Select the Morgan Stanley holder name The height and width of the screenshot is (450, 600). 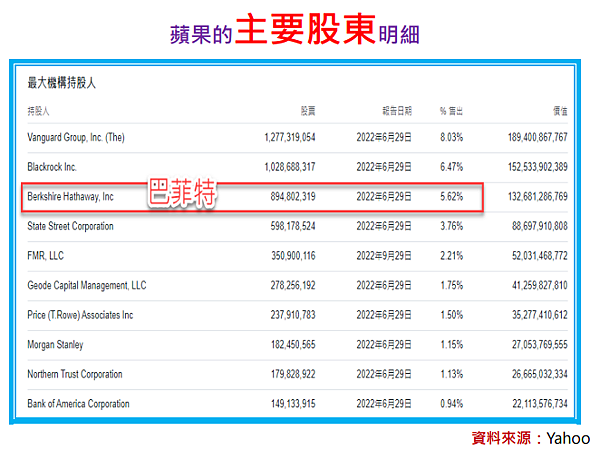pyautogui.click(x=55, y=345)
